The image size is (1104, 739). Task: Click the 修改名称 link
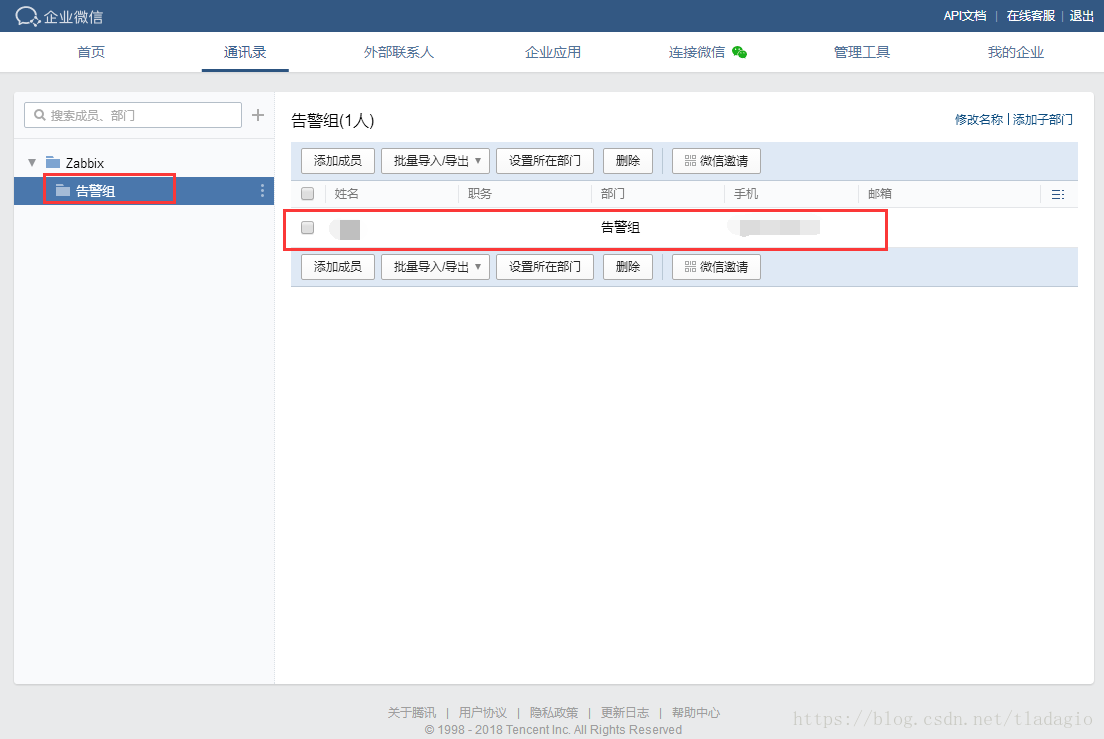point(978,119)
